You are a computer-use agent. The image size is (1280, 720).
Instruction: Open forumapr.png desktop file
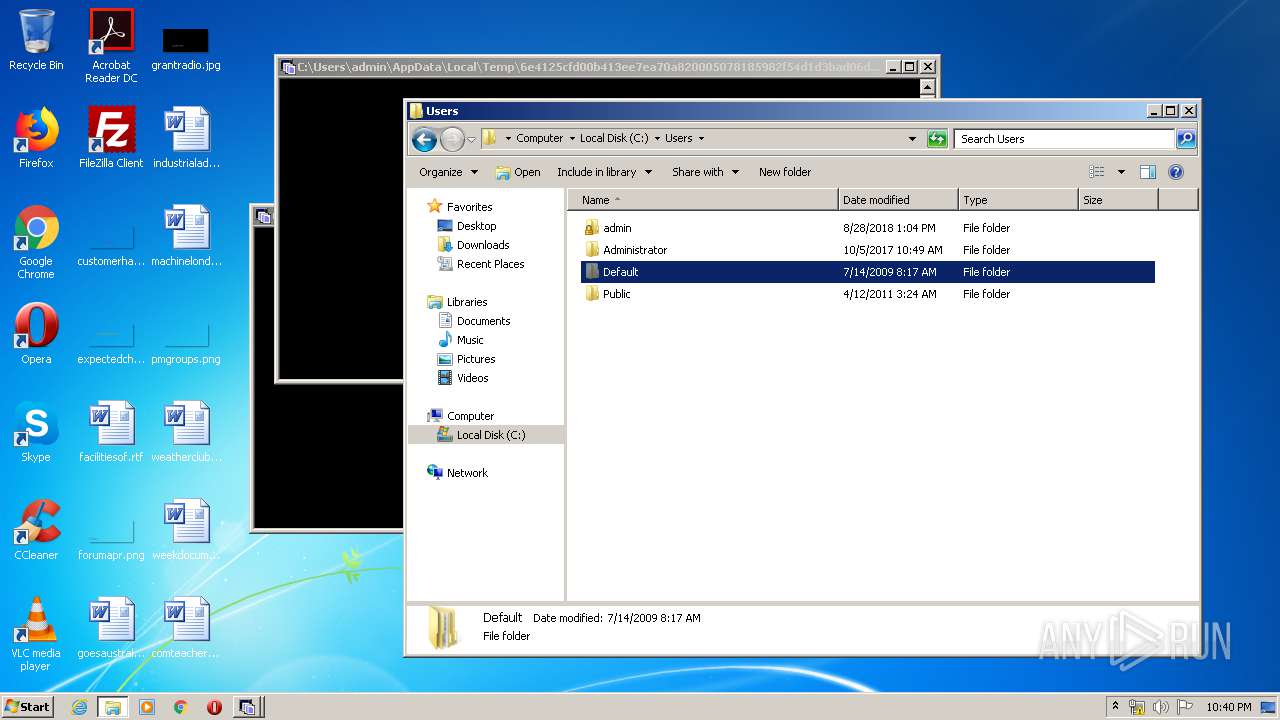tap(111, 540)
